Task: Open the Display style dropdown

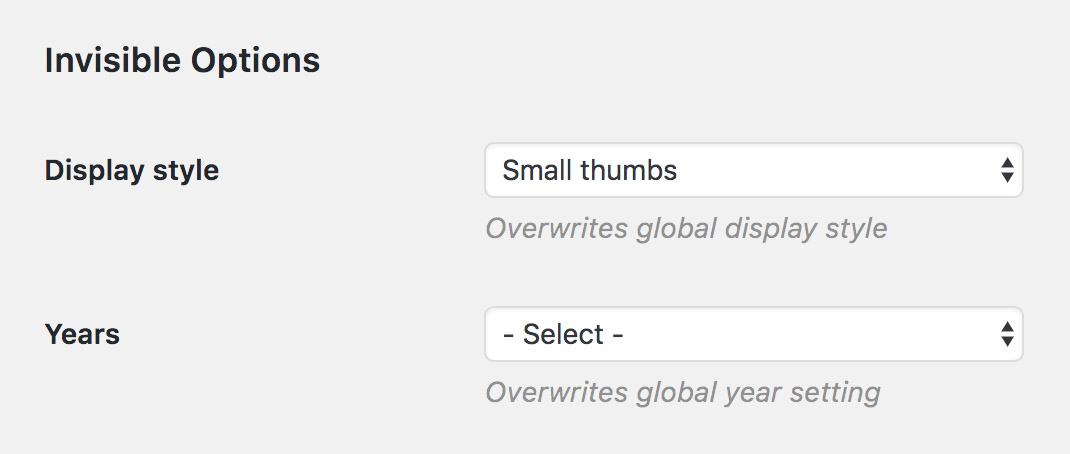Action: 753,170
